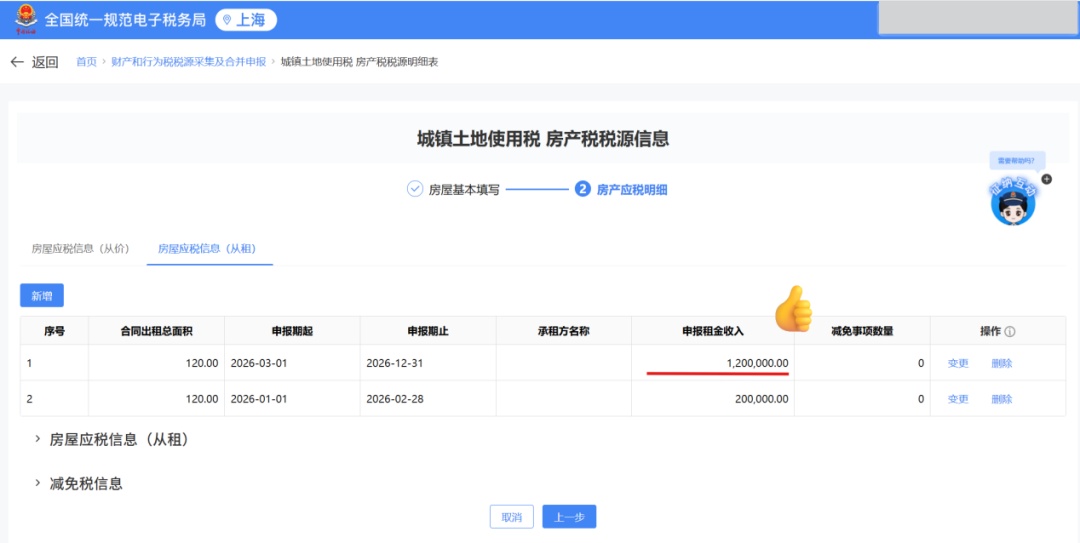This screenshot has width=1080, height=543.
Task: Click 变更 for row 1
Action: 958,363
